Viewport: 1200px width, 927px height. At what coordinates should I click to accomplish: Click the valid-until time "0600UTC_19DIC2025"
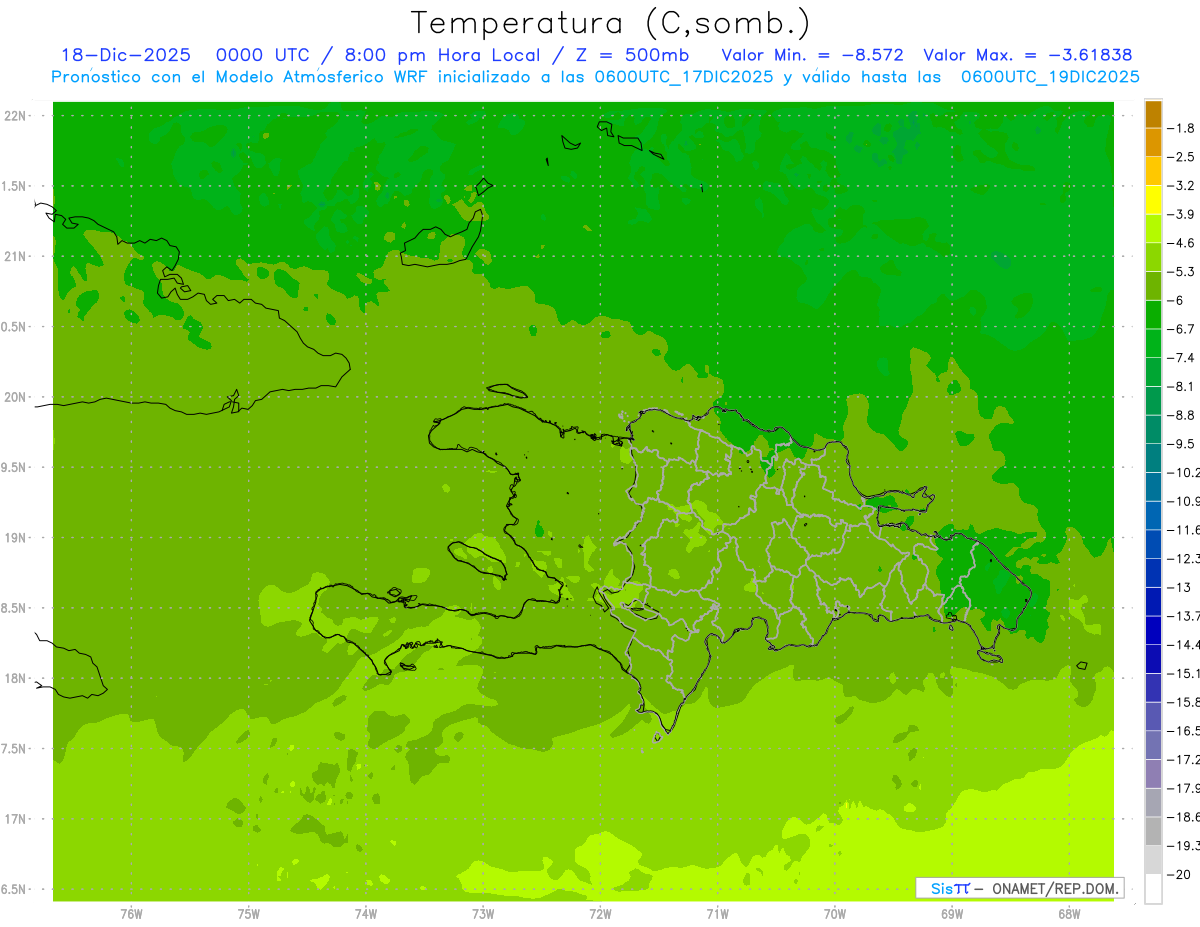1050,77
